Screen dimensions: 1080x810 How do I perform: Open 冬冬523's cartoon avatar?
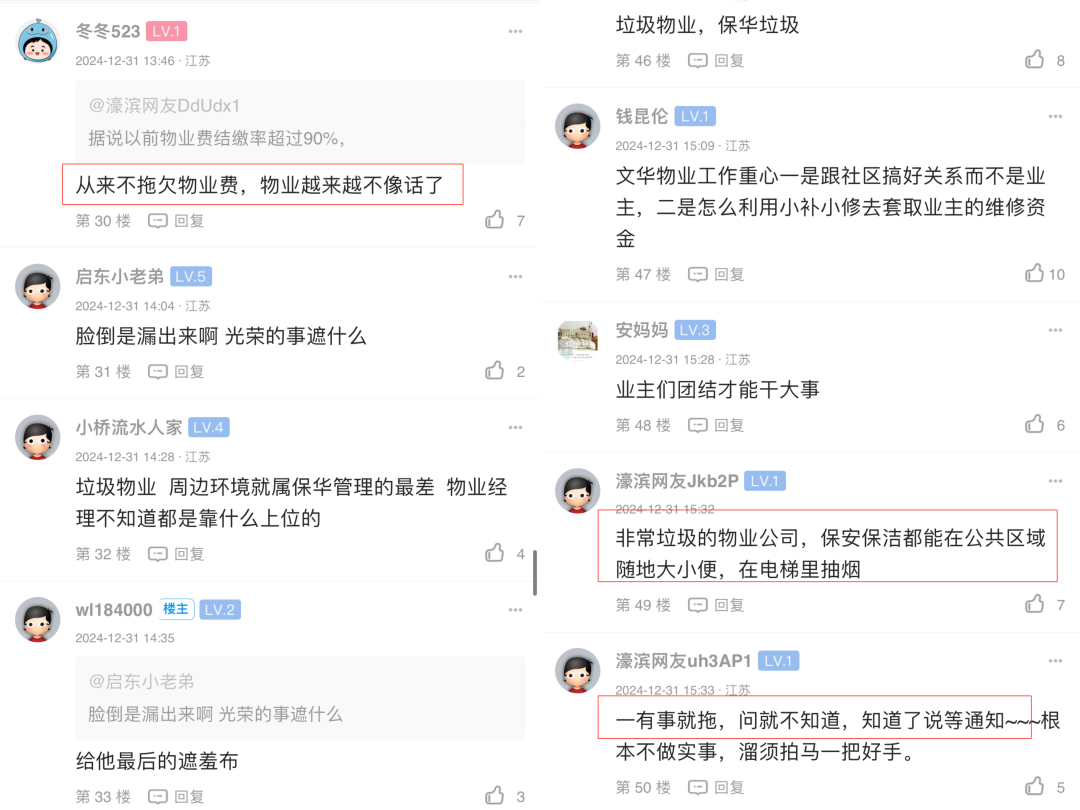(37, 41)
